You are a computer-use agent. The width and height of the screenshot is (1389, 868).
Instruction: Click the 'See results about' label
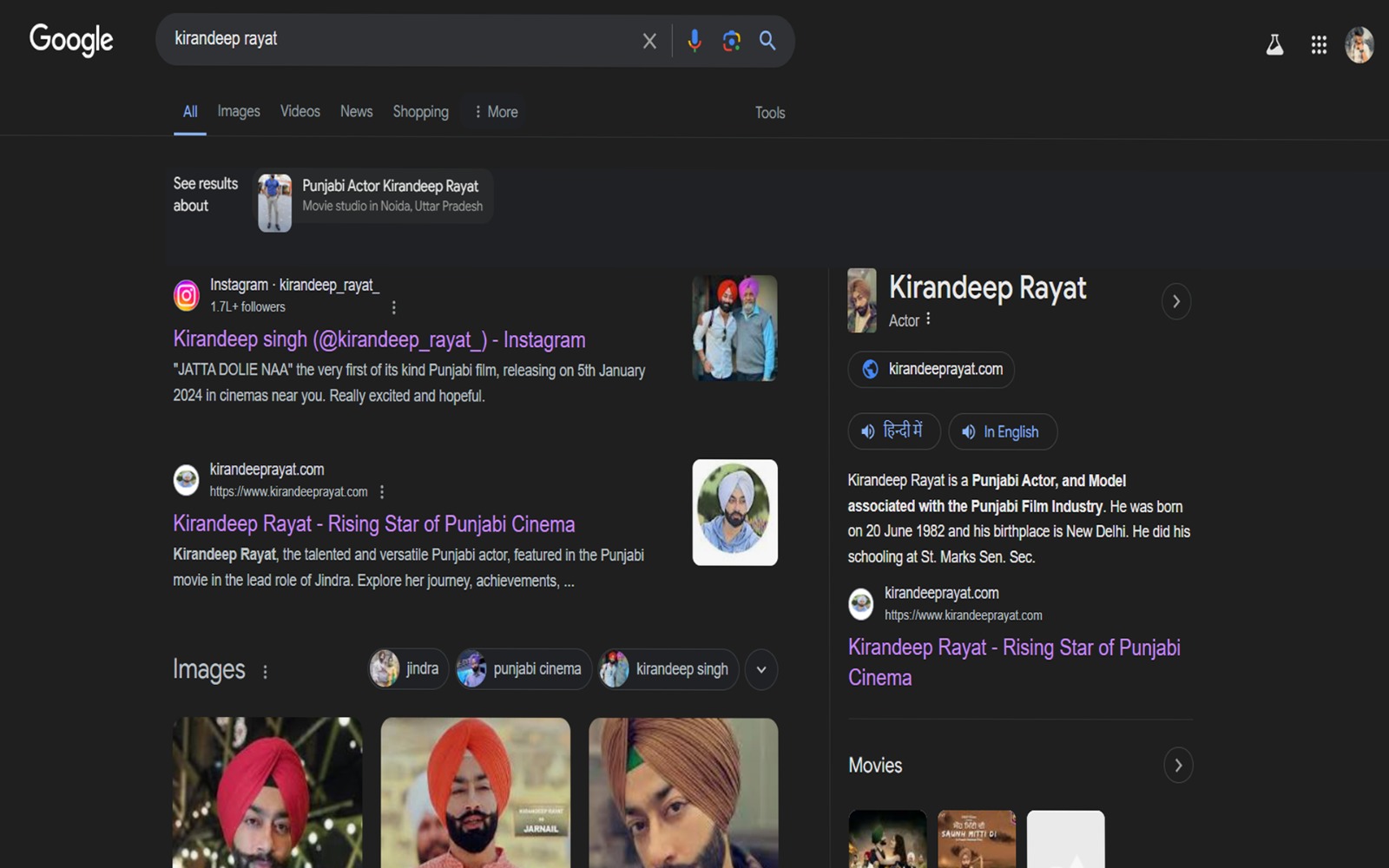206,194
